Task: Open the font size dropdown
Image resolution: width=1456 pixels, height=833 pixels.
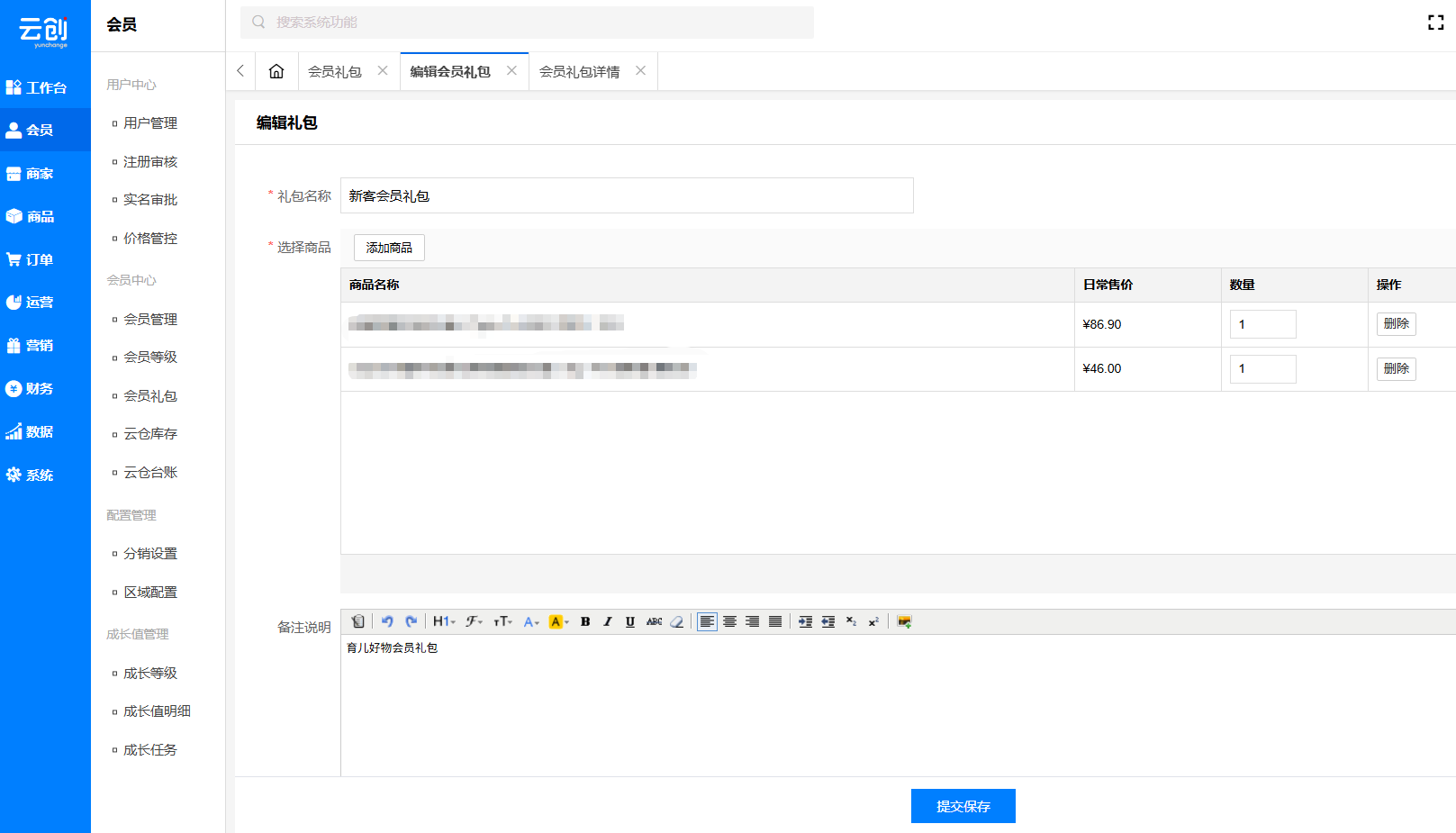Action: tap(502, 621)
